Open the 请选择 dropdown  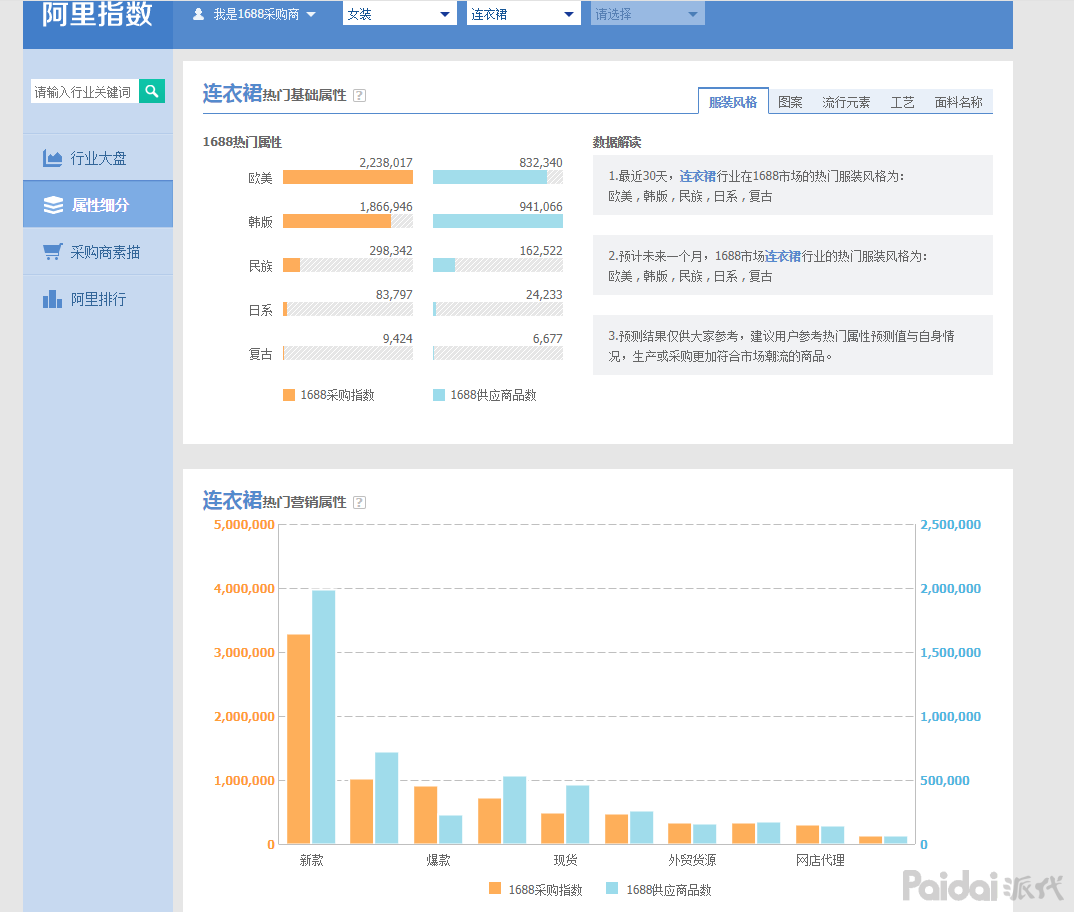tap(647, 14)
